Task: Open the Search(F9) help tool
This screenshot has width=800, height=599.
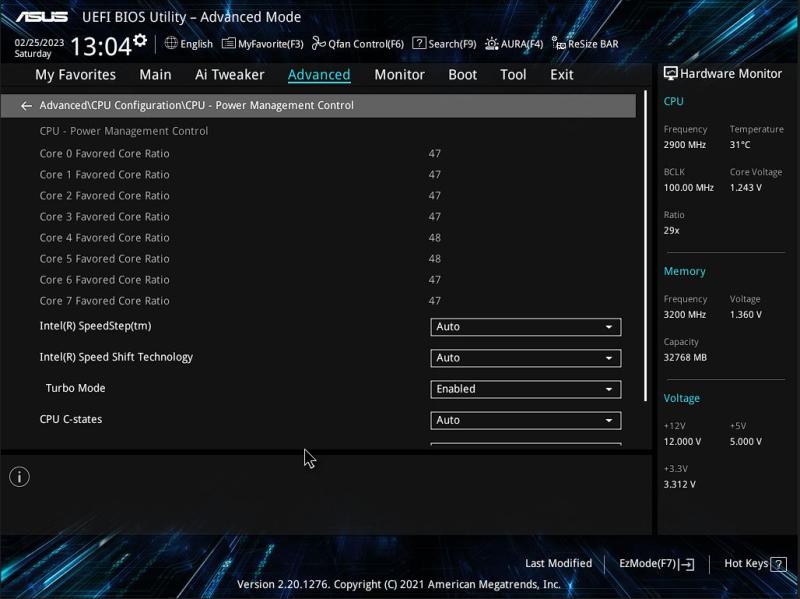Action: point(445,44)
